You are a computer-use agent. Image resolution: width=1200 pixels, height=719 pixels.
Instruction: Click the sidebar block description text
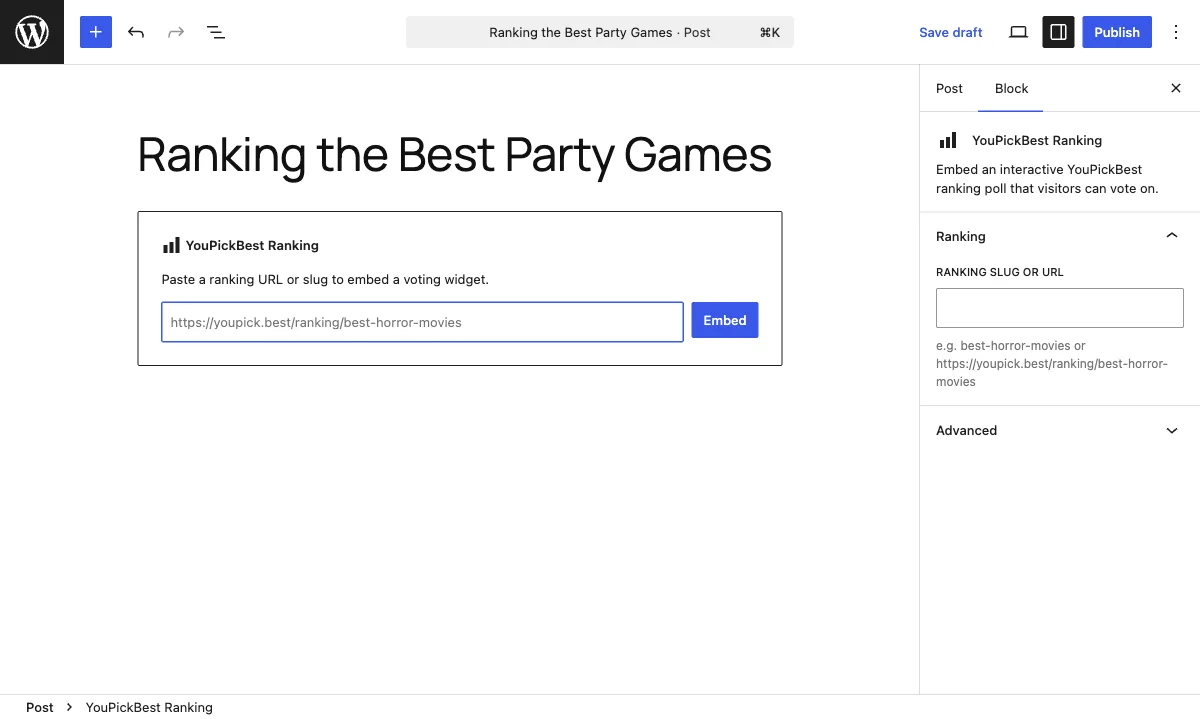click(x=1047, y=179)
